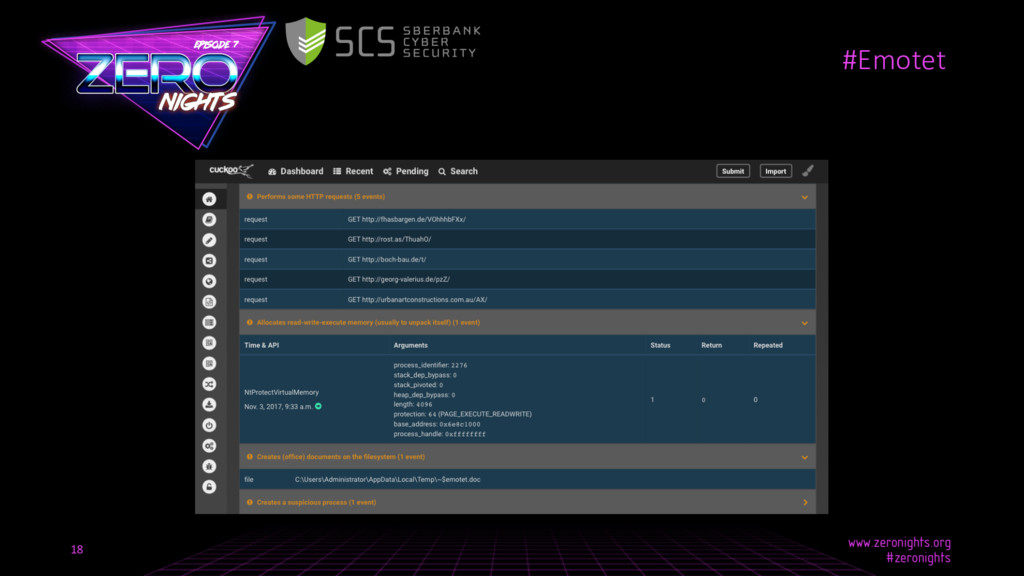This screenshot has width=1024, height=576.
Task: Open the Summary home icon in sidebar
Action: (x=209, y=199)
